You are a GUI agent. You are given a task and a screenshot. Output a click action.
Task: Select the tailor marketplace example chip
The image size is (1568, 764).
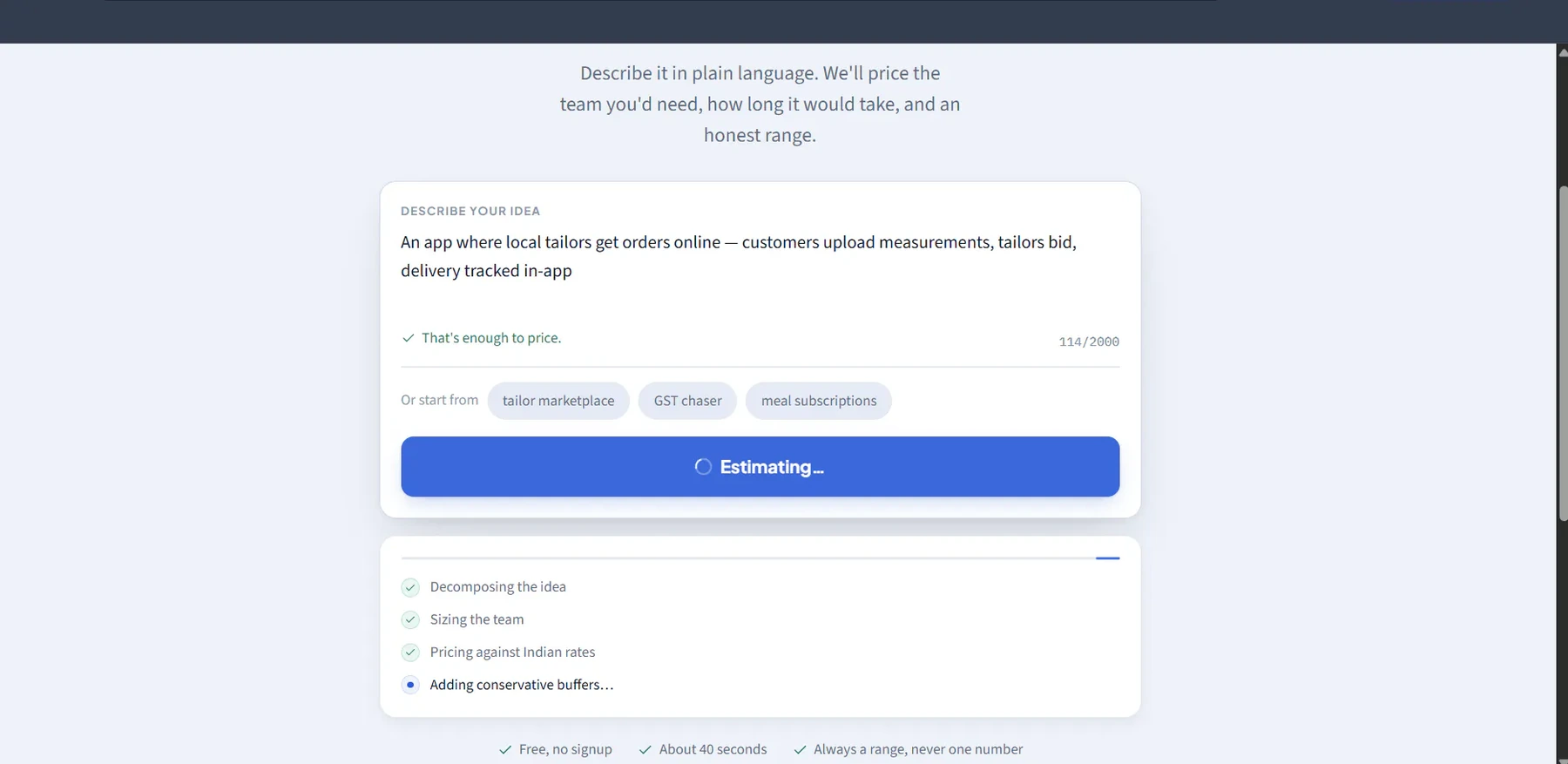(x=558, y=401)
